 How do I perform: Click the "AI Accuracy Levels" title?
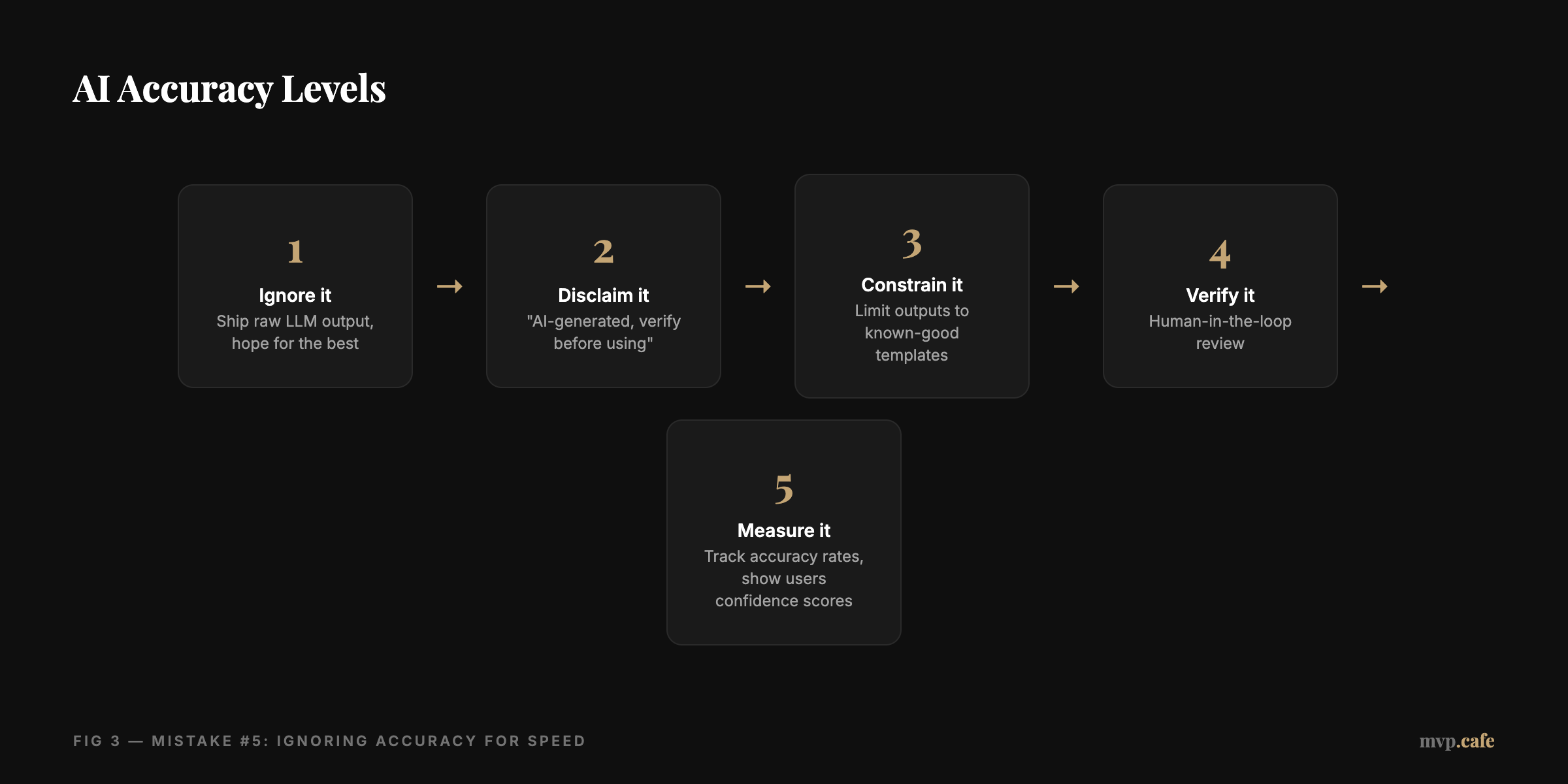click(229, 89)
